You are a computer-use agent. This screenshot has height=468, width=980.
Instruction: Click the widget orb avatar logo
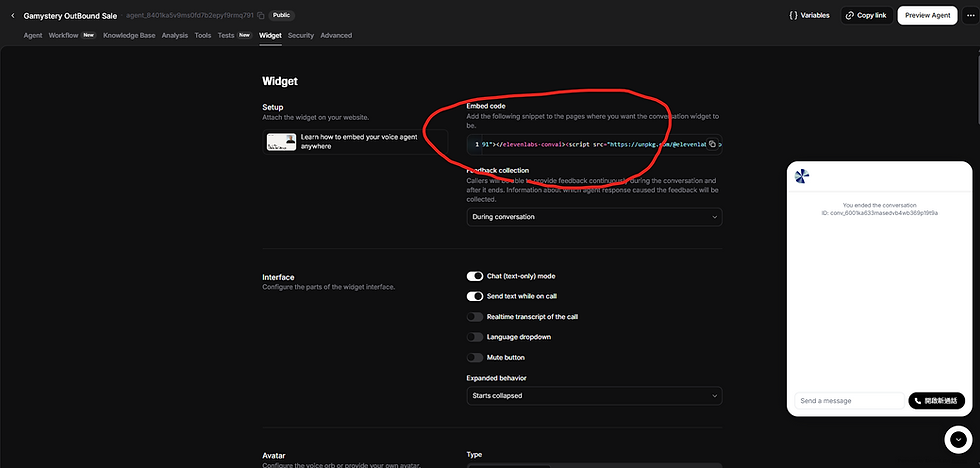click(802, 176)
